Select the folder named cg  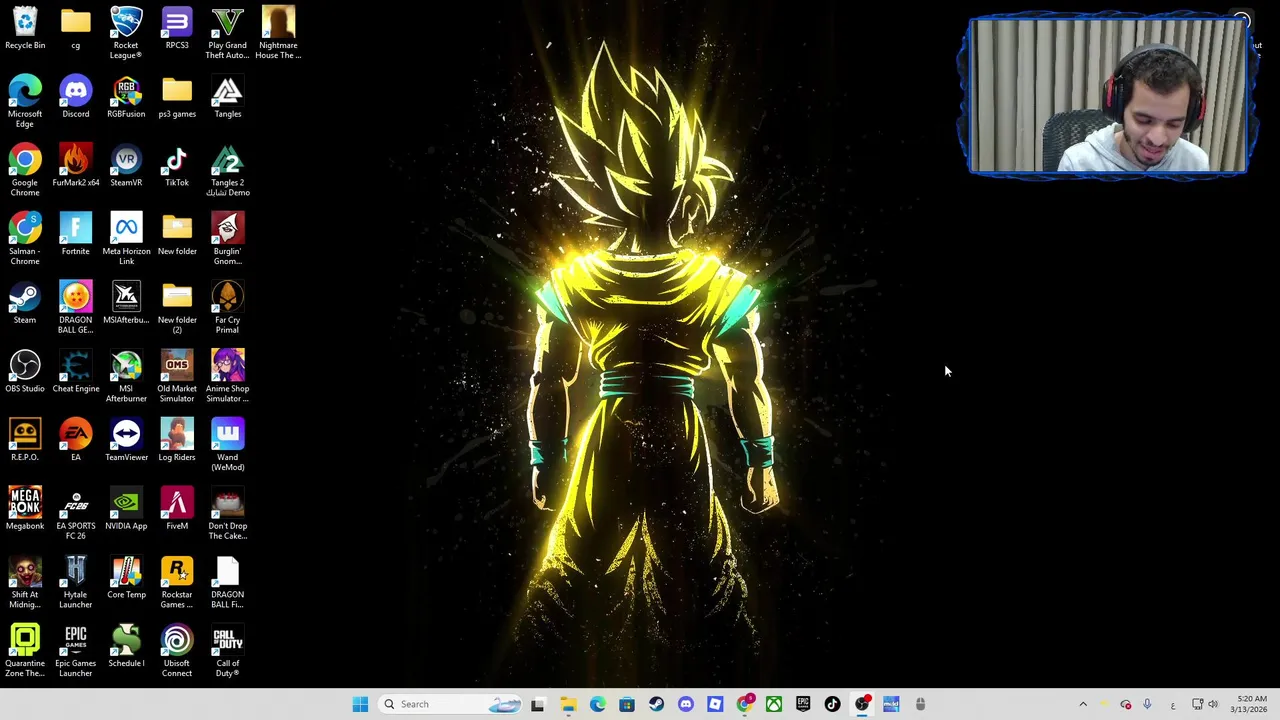[75, 27]
